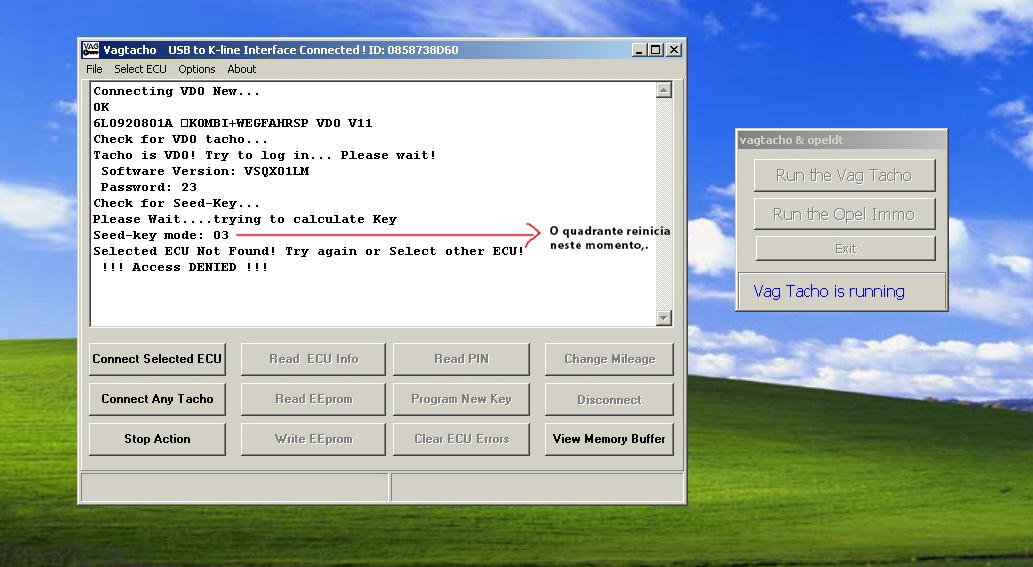Click the Read PIN button
Image resolution: width=1033 pixels, height=567 pixels.
(461, 359)
